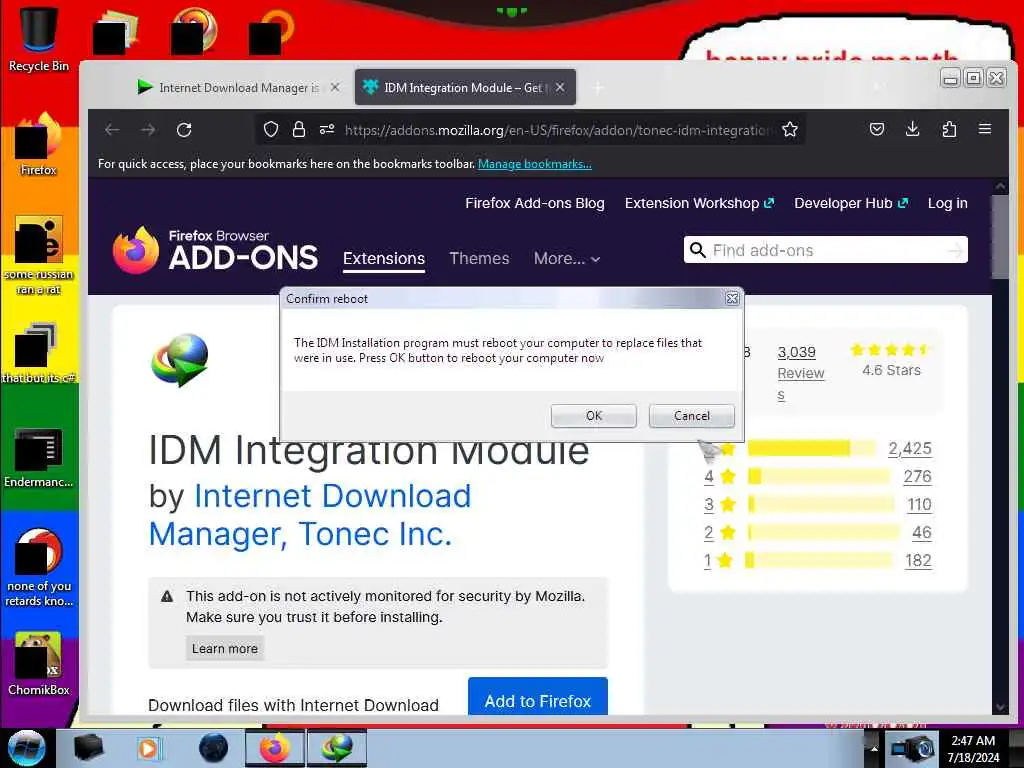
Task: Click the Add to Firefox button
Action: coord(537,697)
